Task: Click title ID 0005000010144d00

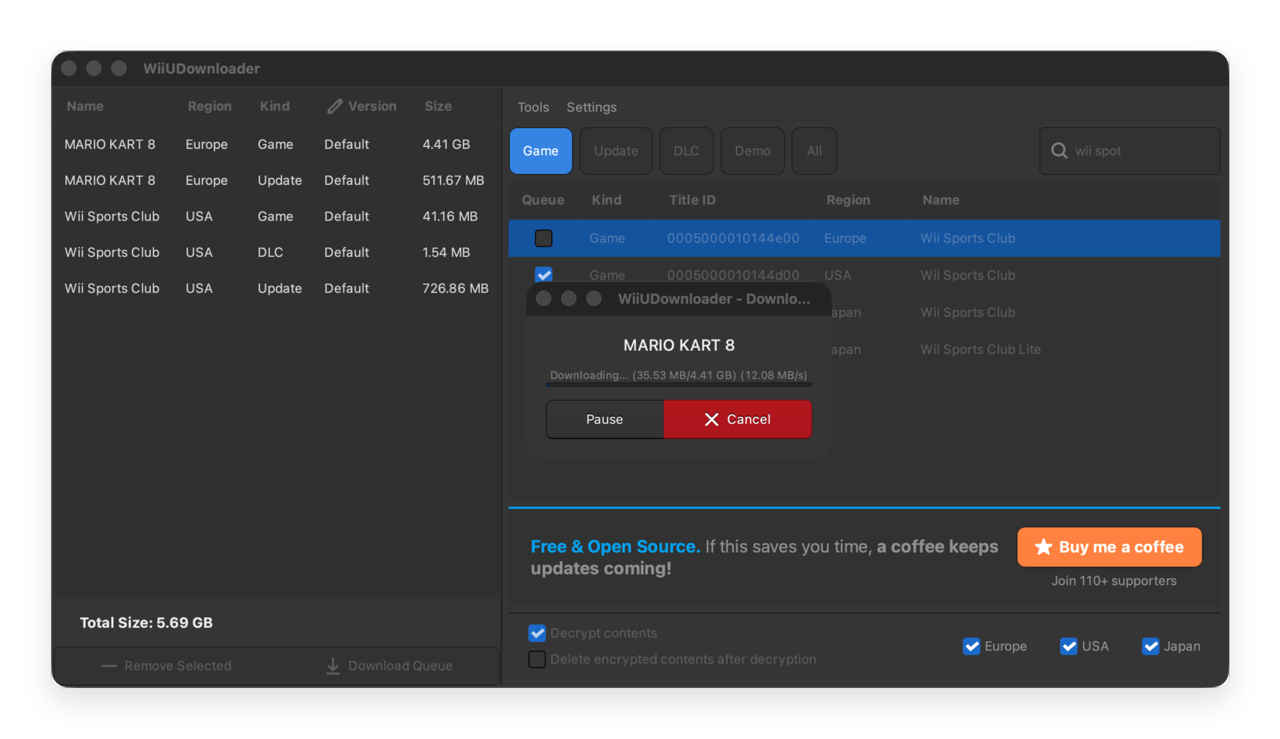Action: [733, 275]
